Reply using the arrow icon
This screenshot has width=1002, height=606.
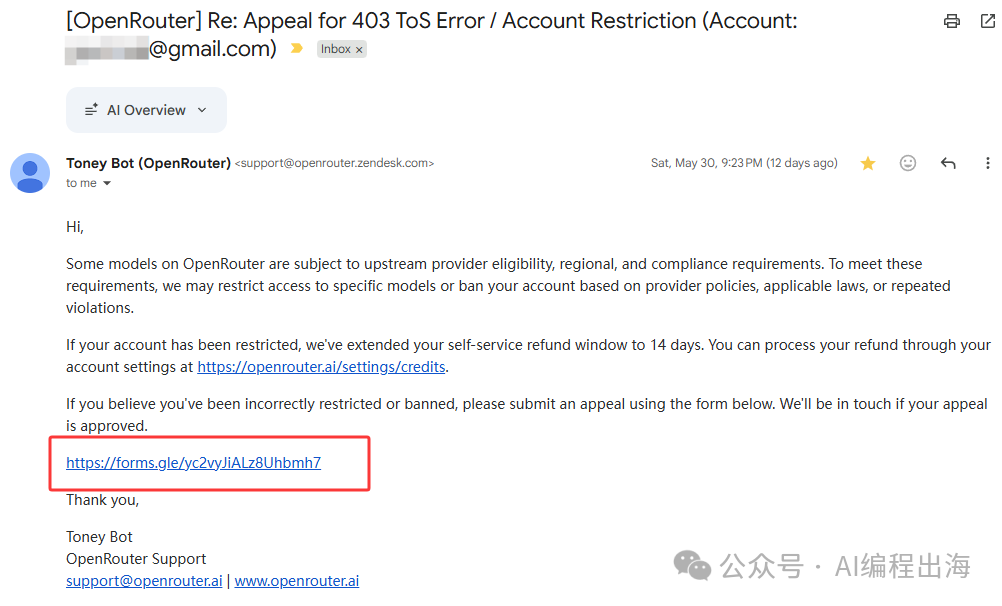948,163
